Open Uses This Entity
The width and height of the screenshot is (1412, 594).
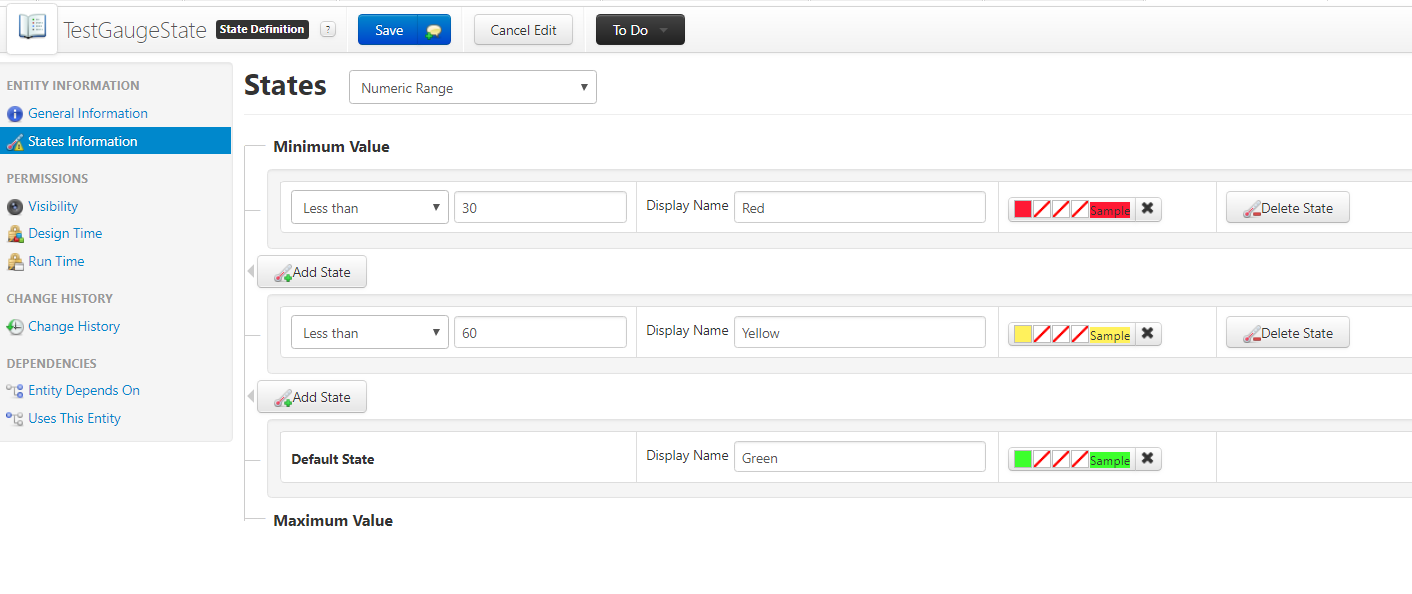(x=74, y=419)
